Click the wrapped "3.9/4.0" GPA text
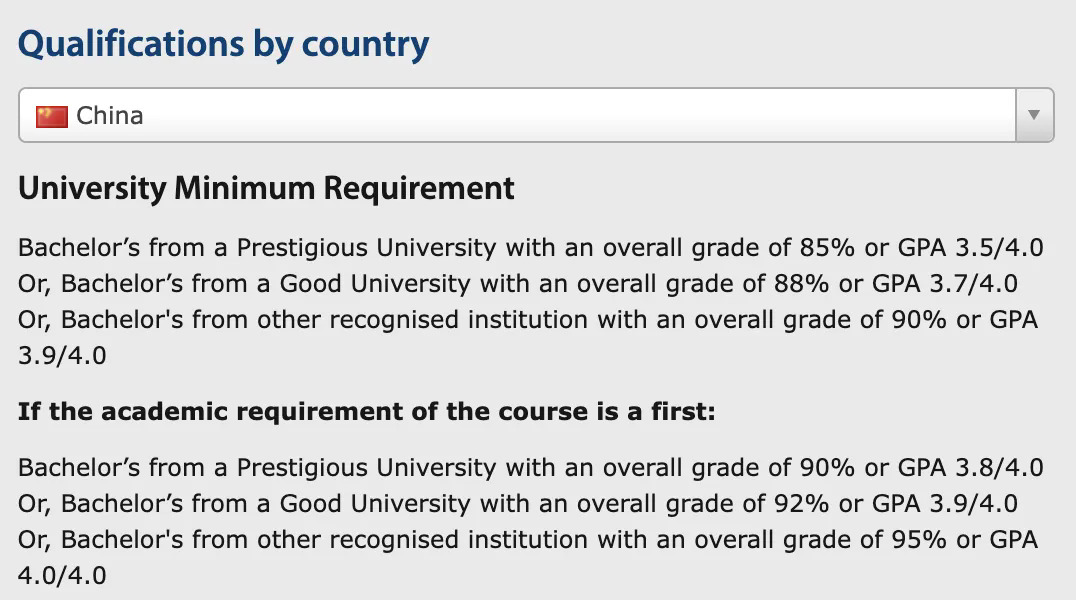This screenshot has width=1076, height=600. point(62,356)
